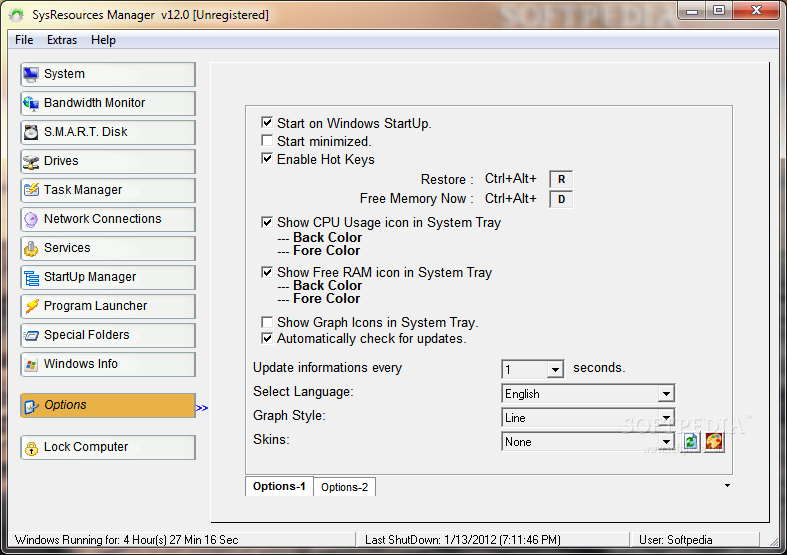Open the Extras menu
The image size is (787, 555).
click(x=62, y=40)
